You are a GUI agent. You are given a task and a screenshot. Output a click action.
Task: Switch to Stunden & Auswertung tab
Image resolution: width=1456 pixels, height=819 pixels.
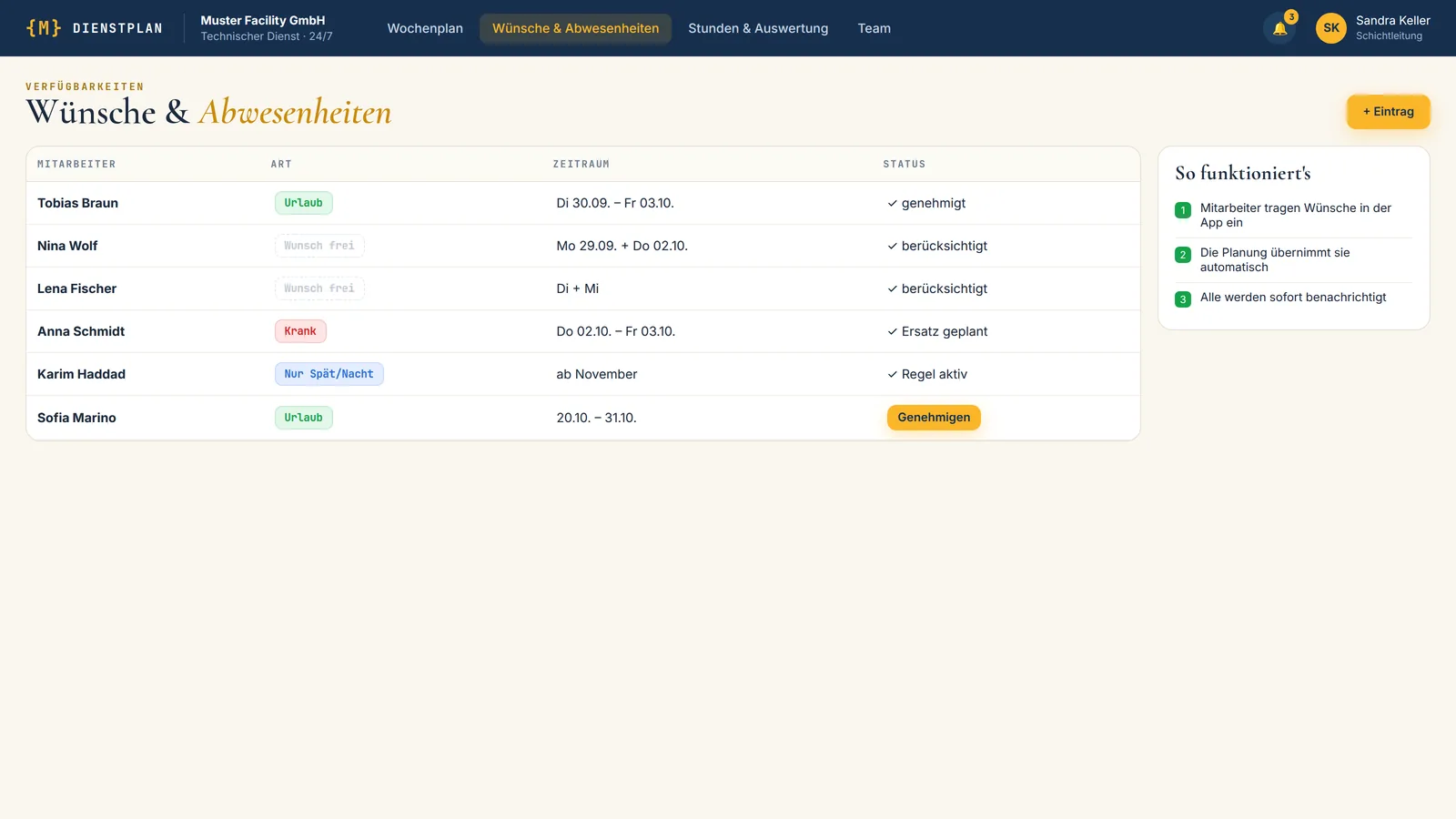[x=758, y=28]
